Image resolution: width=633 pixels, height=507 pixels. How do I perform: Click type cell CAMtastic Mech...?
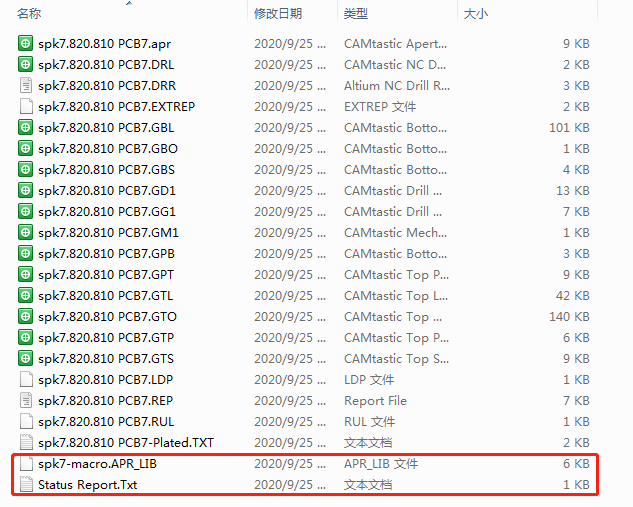(395, 233)
